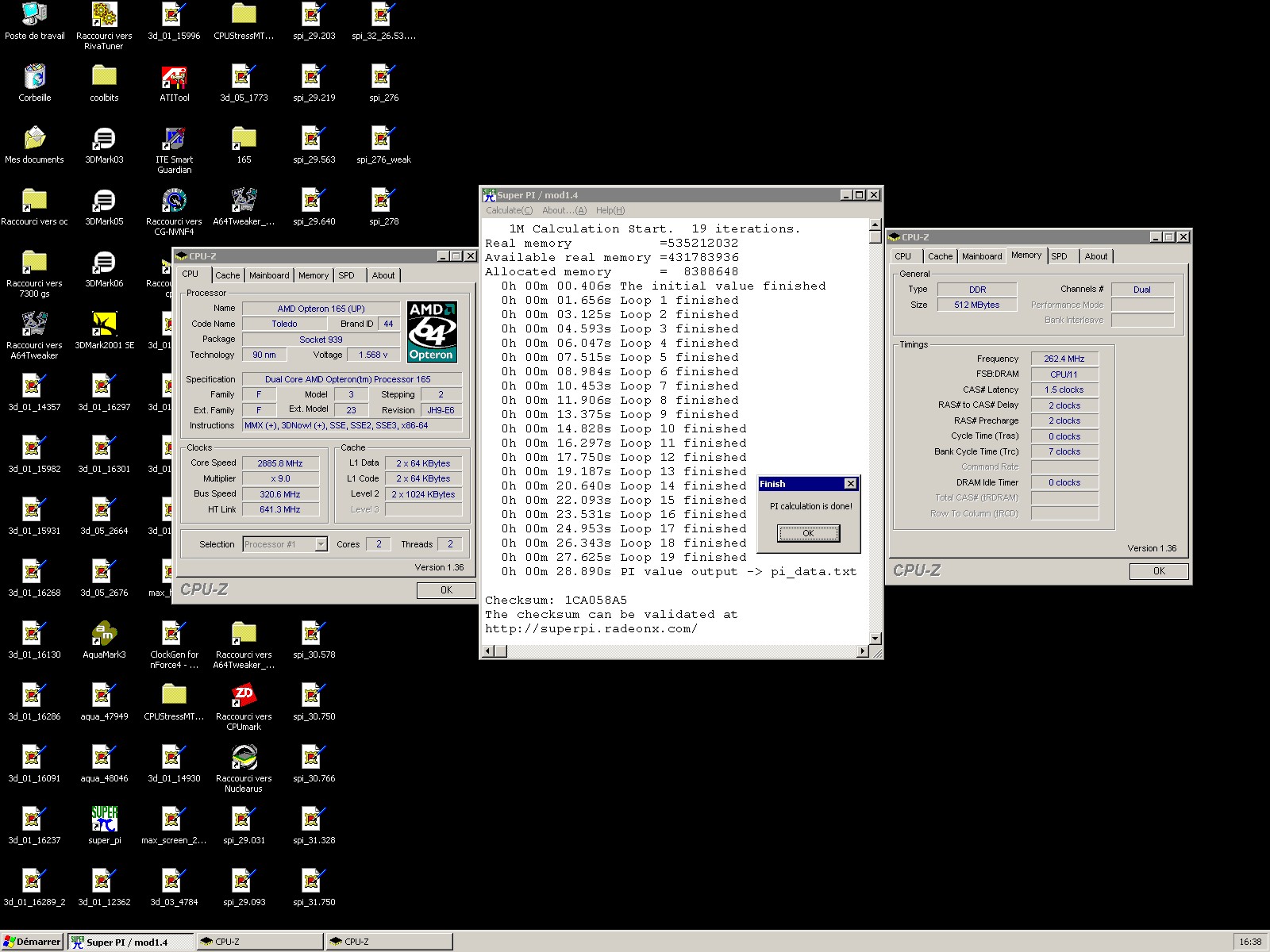Launch RivaTuner shortcut icon

pos(104,26)
